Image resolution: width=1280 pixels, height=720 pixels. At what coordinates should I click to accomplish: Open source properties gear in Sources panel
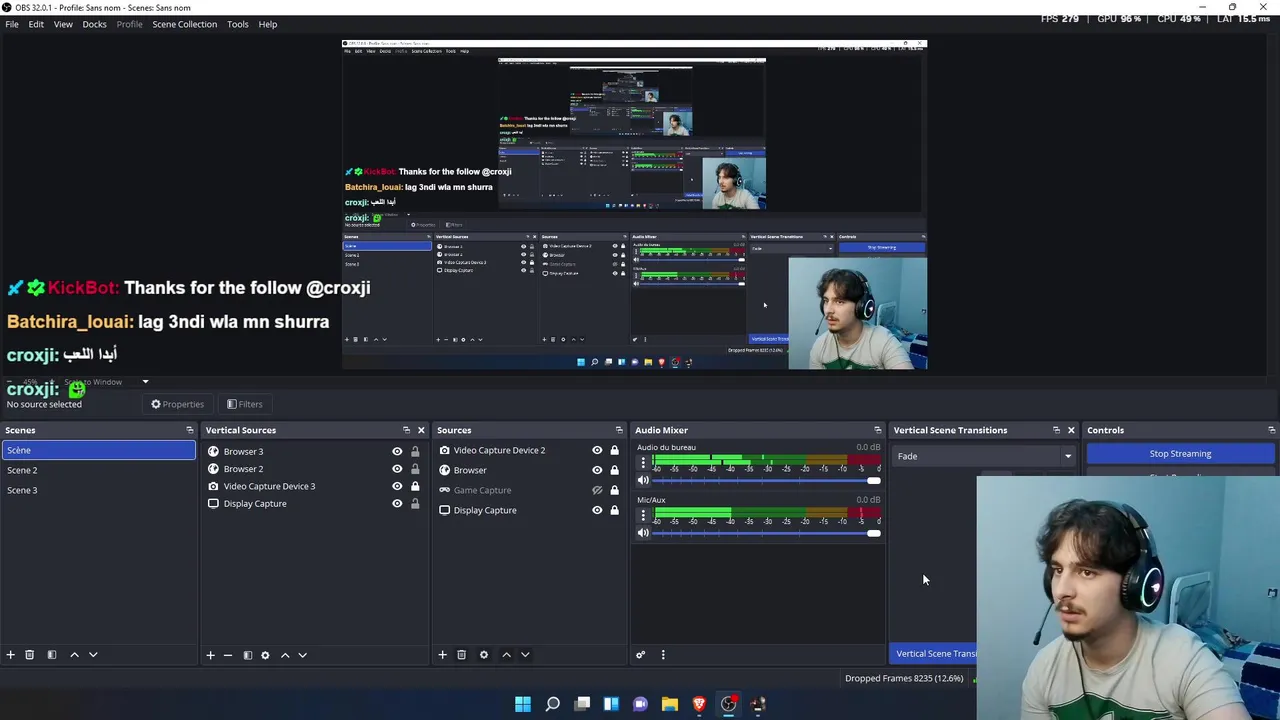(484, 655)
